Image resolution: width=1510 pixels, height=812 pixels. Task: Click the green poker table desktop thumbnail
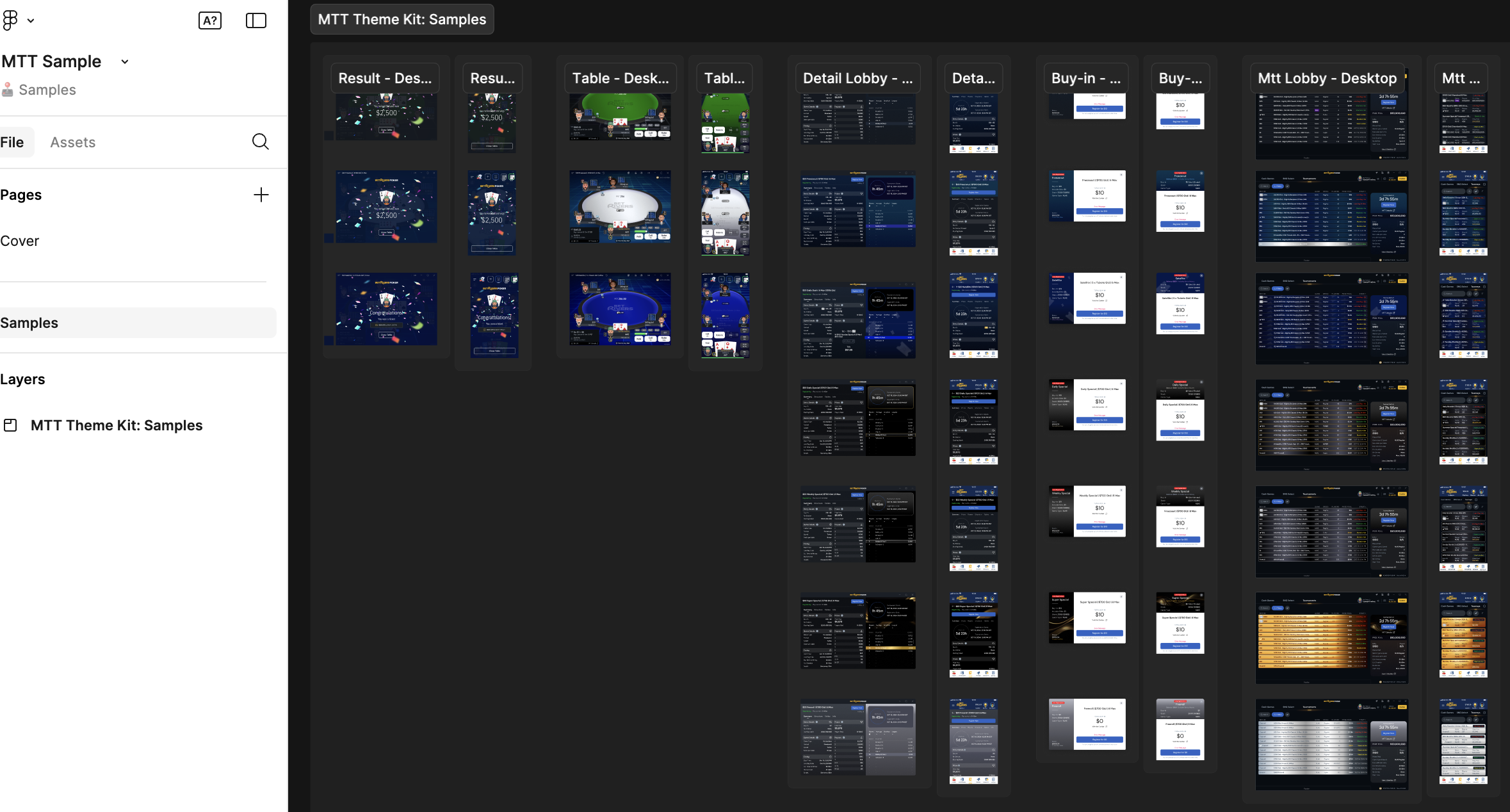[620, 117]
